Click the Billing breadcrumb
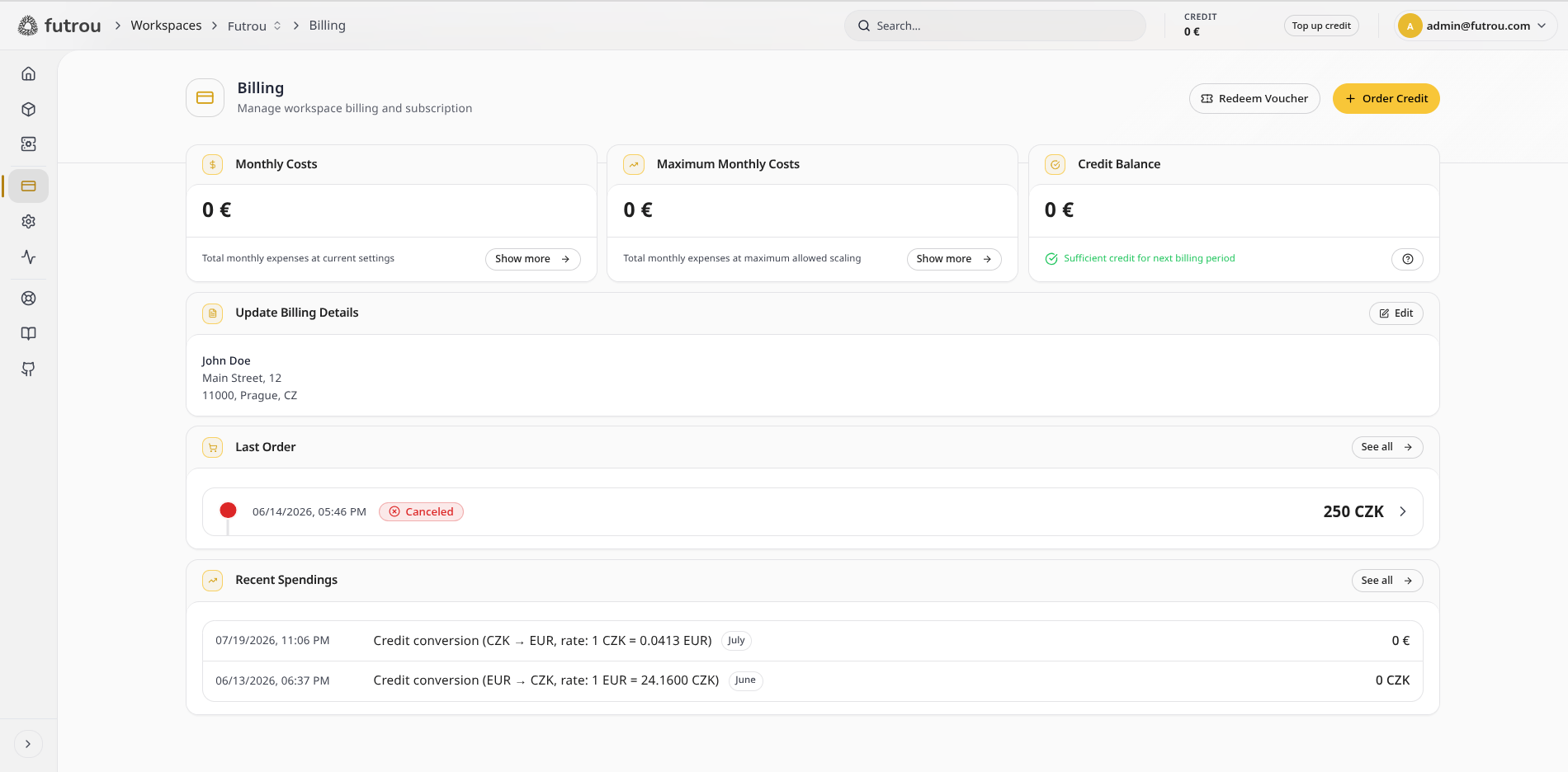1568x772 pixels. [328, 26]
